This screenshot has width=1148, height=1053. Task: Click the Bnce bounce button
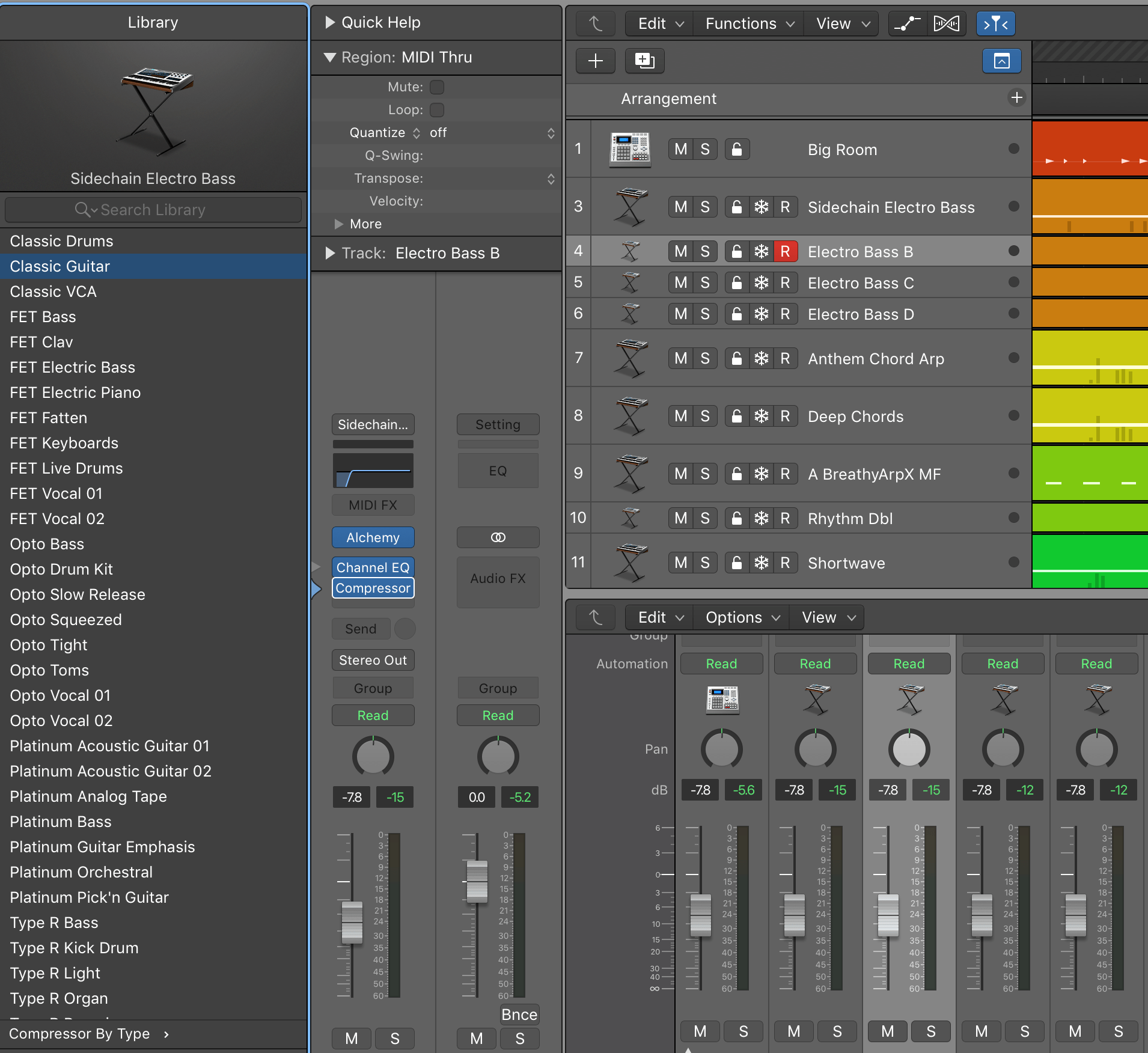[x=519, y=1015]
